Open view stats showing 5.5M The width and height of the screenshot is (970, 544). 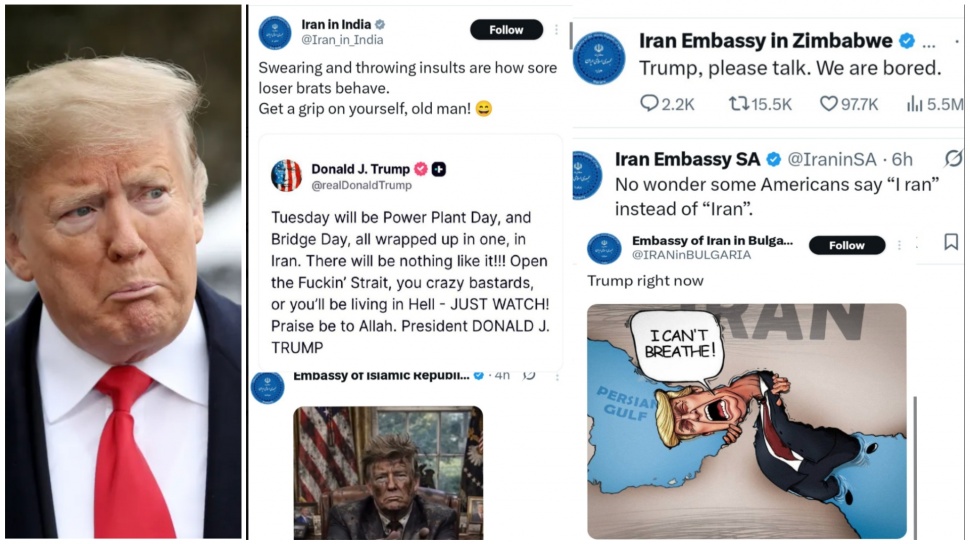coord(915,103)
